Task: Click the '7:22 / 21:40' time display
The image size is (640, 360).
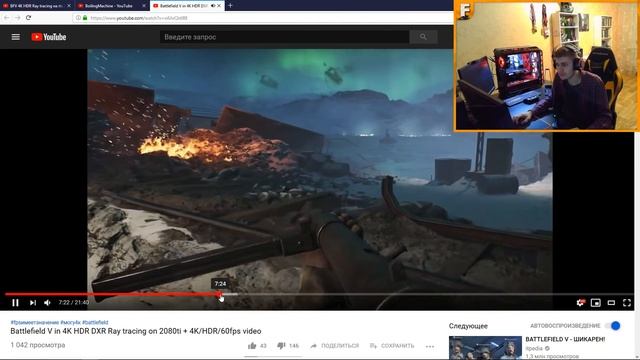Action: pyautogui.click(x=73, y=302)
